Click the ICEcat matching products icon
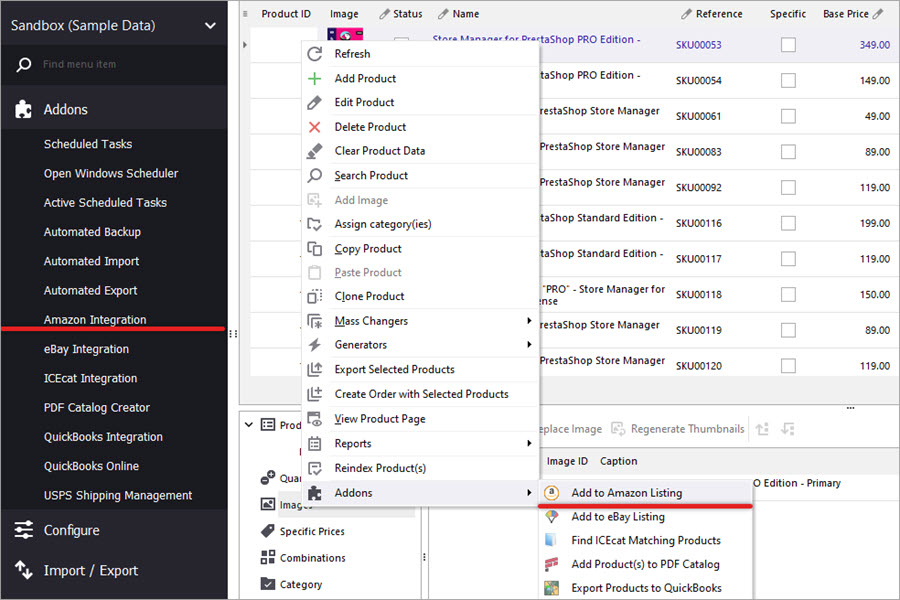The width and height of the screenshot is (900, 600). (551, 540)
